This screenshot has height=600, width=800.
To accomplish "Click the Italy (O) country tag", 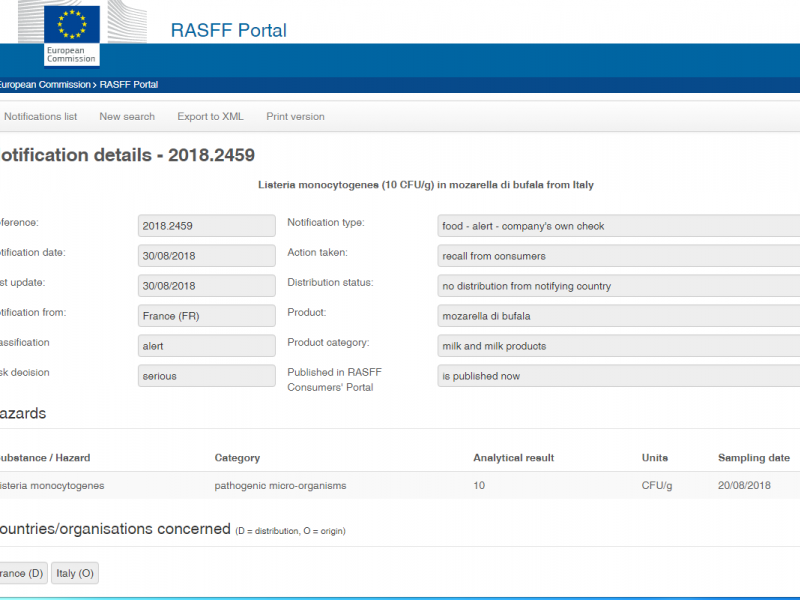I will (x=75, y=573).
